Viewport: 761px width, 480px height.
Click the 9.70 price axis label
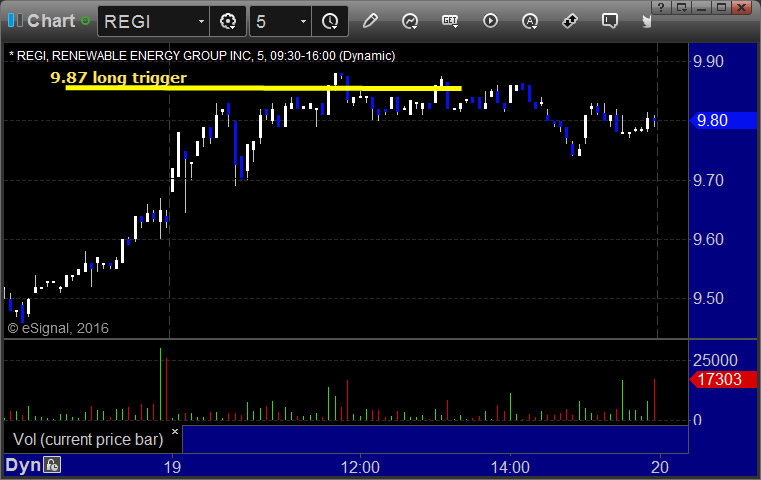[x=708, y=181]
